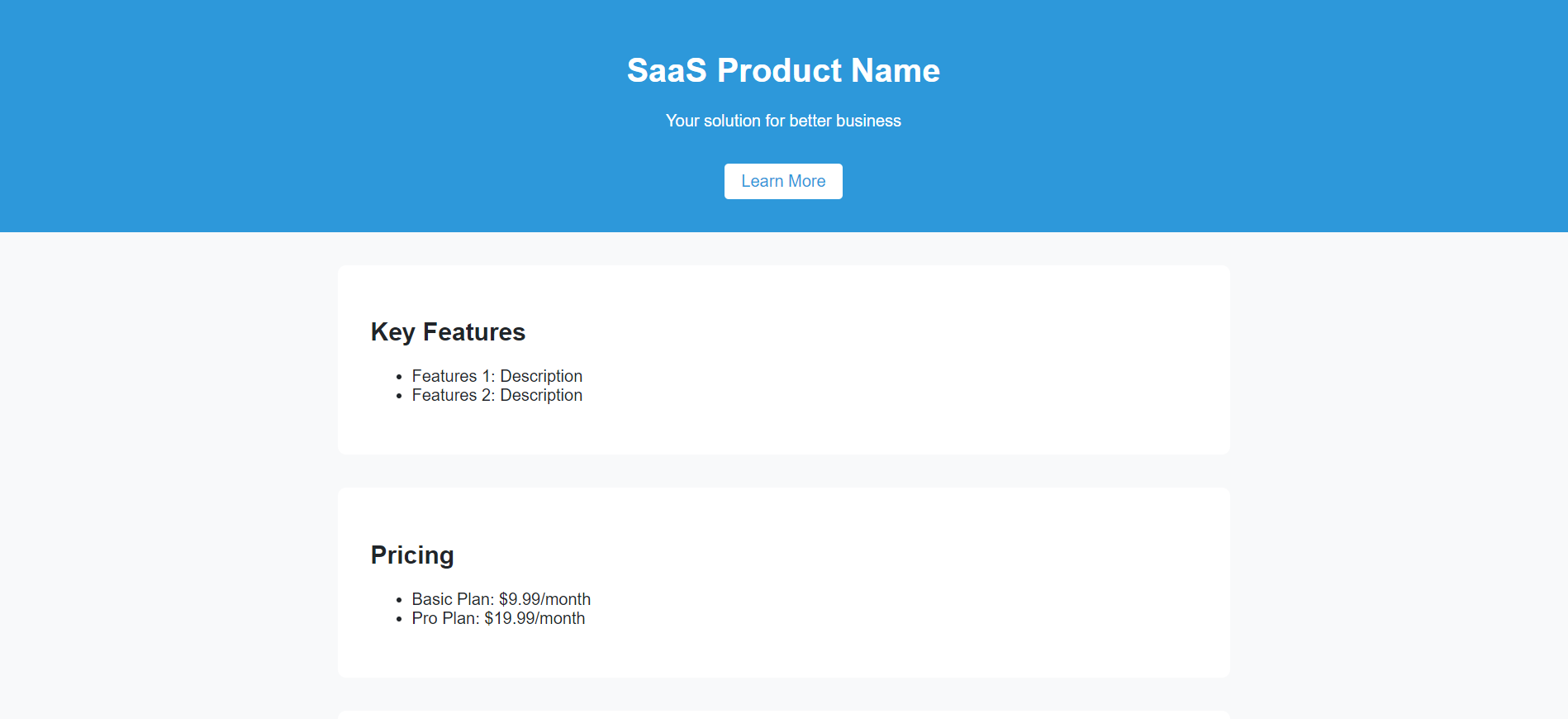Click "Description" in the Features 2 line

click(x=541, y=395)
